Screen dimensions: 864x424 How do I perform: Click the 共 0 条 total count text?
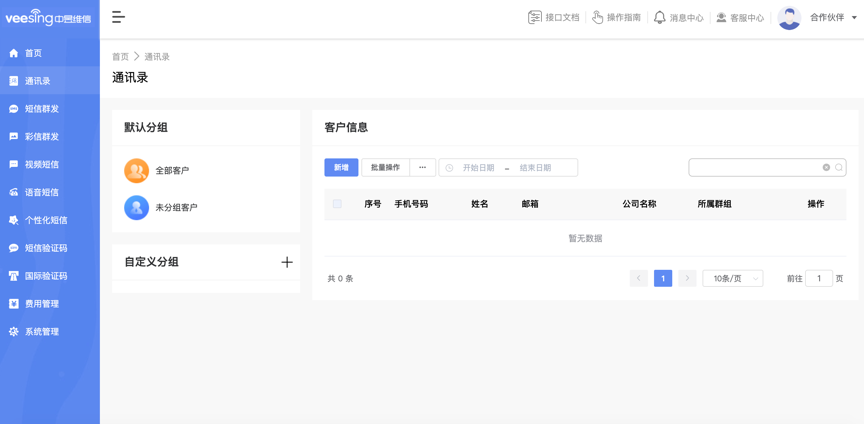click(x=340, y=278)
